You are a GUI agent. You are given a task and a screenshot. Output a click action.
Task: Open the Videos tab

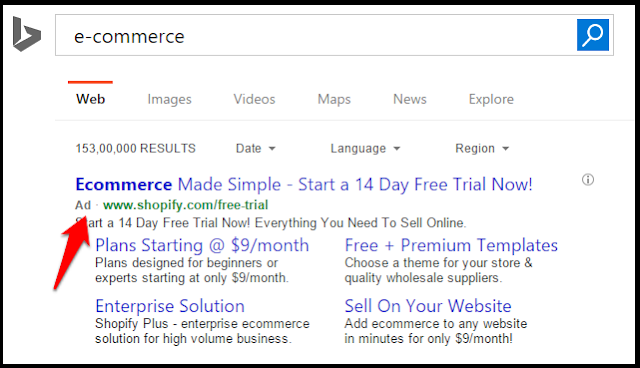(254, 99)
